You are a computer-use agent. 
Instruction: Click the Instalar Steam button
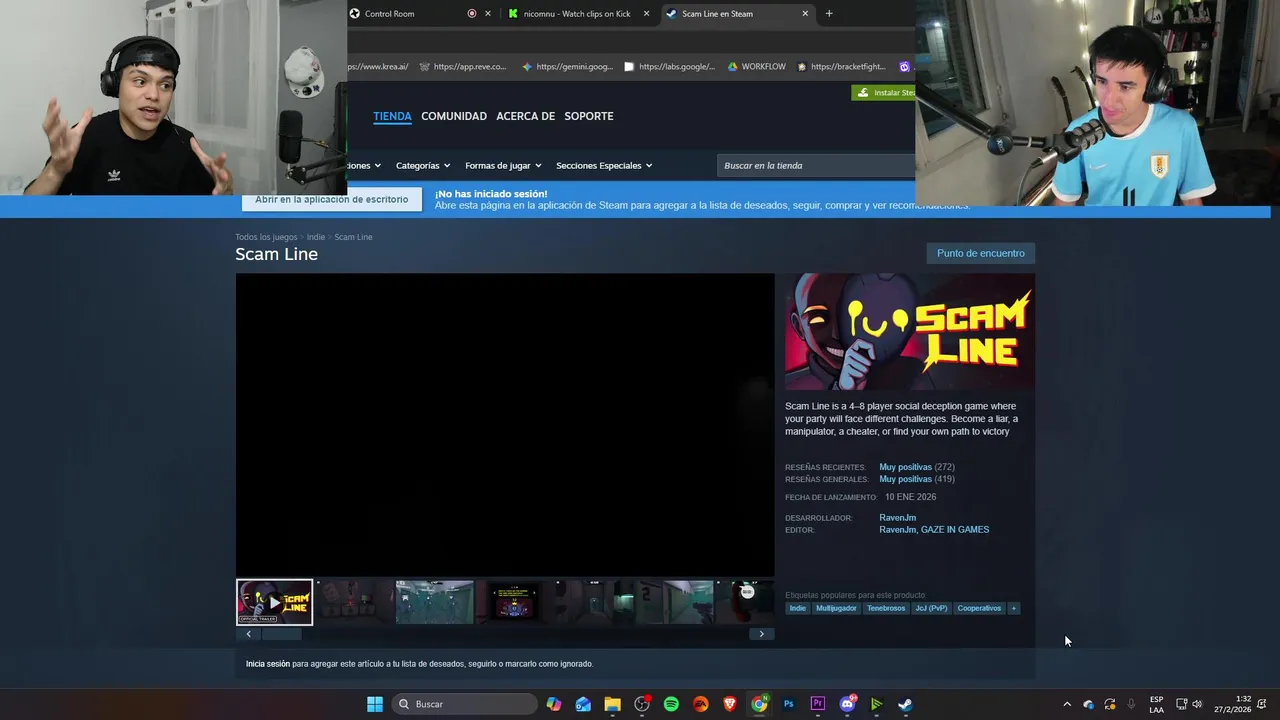[884, 93]
